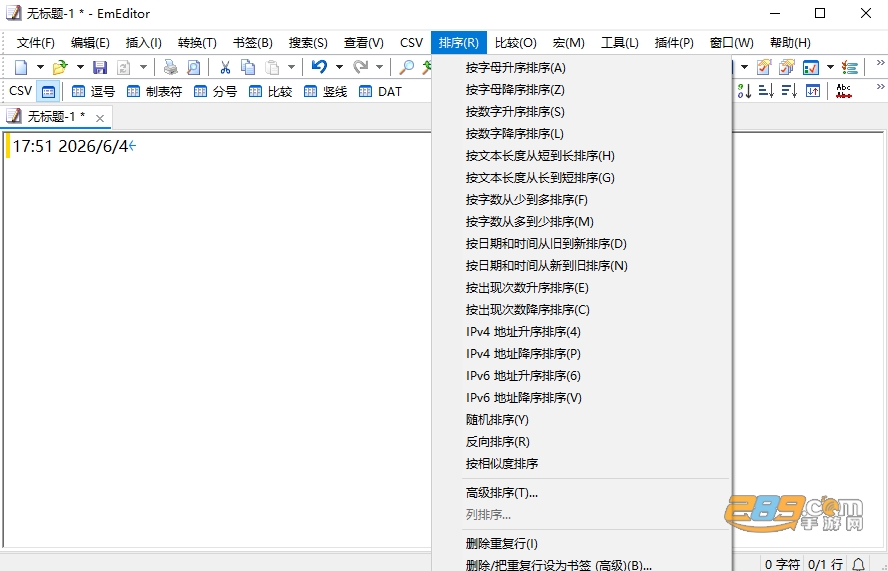888x571 pixels.
Task: Click the Cut scissors icon
Action: tap(225, 67)
